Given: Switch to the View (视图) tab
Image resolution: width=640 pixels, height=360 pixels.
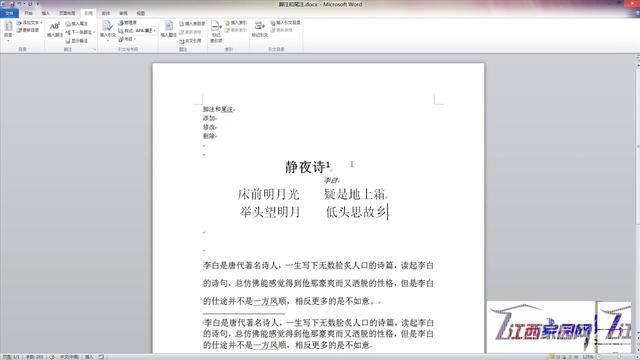Looking at the screenshot, I should [141, 13].
